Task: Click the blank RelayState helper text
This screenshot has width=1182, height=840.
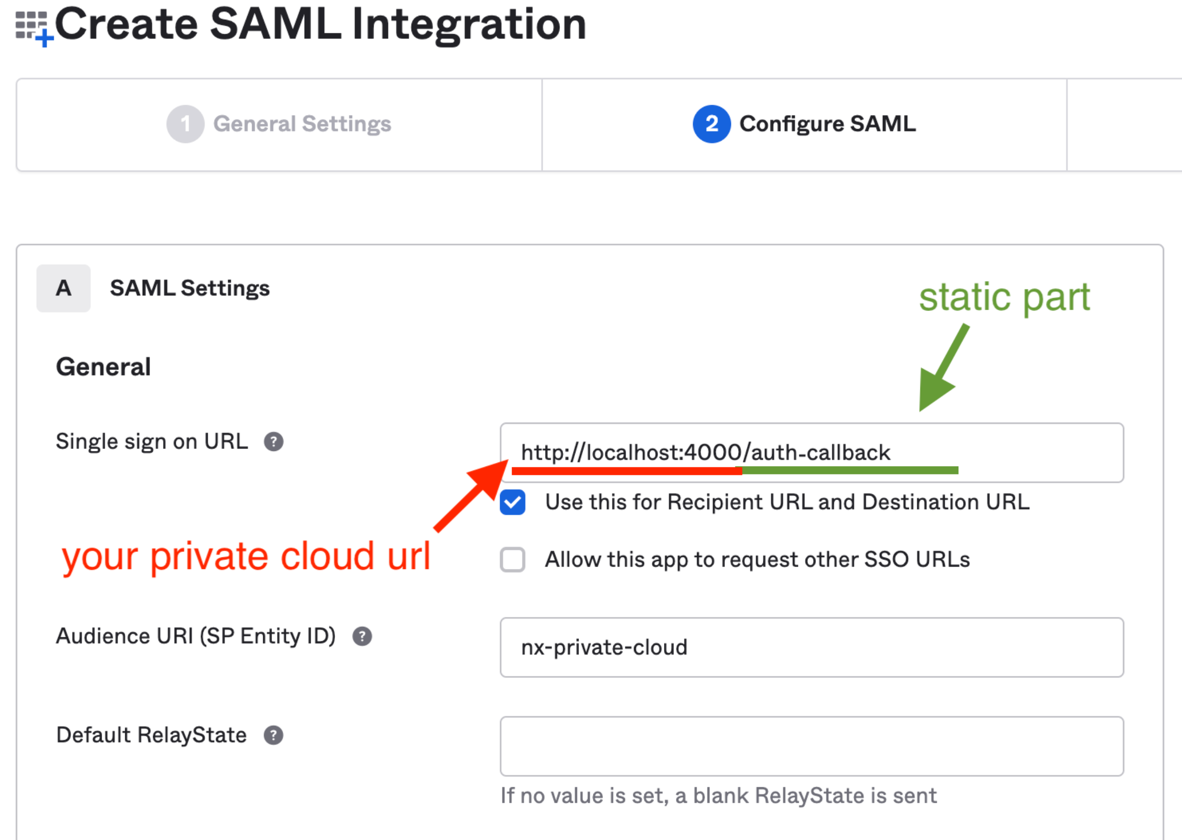Action: pos(717,795)
